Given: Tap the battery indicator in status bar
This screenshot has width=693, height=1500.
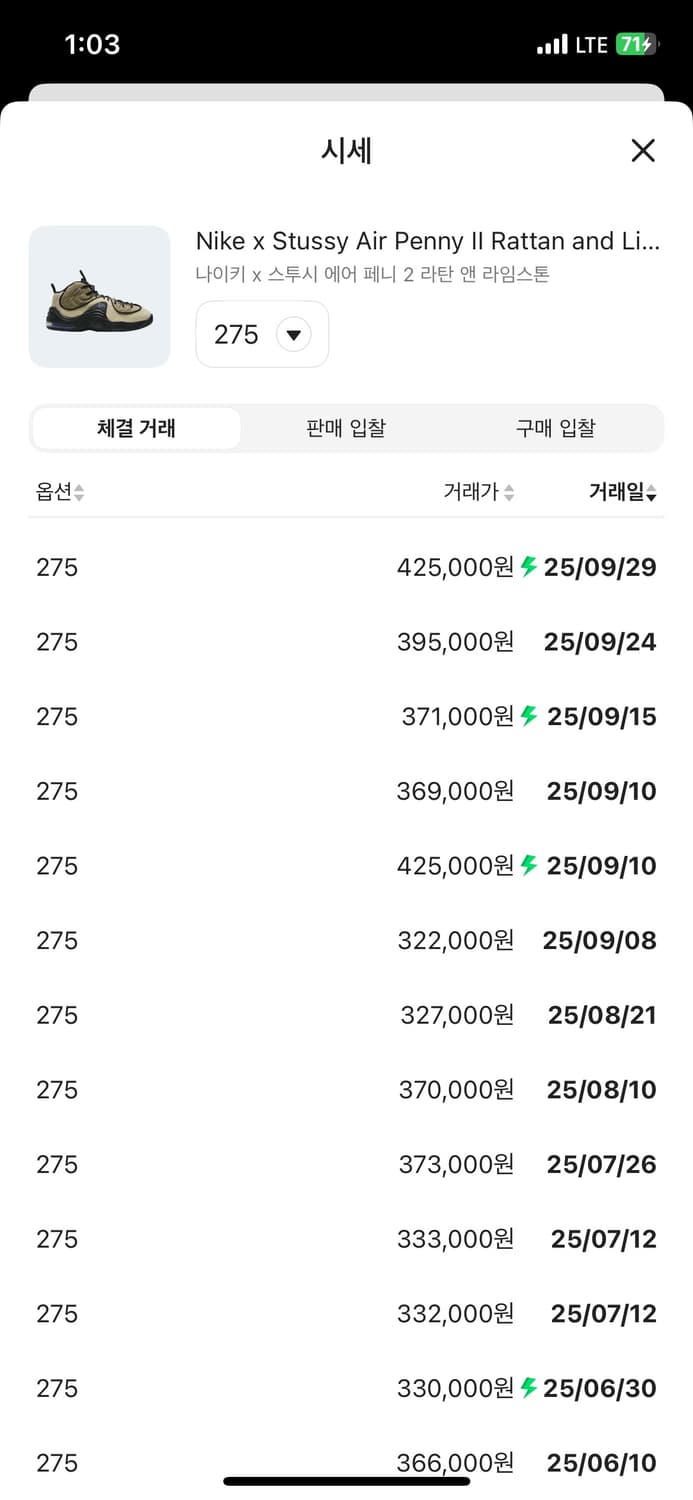Looking at the screenshot, I should click(x=636, y=44).
